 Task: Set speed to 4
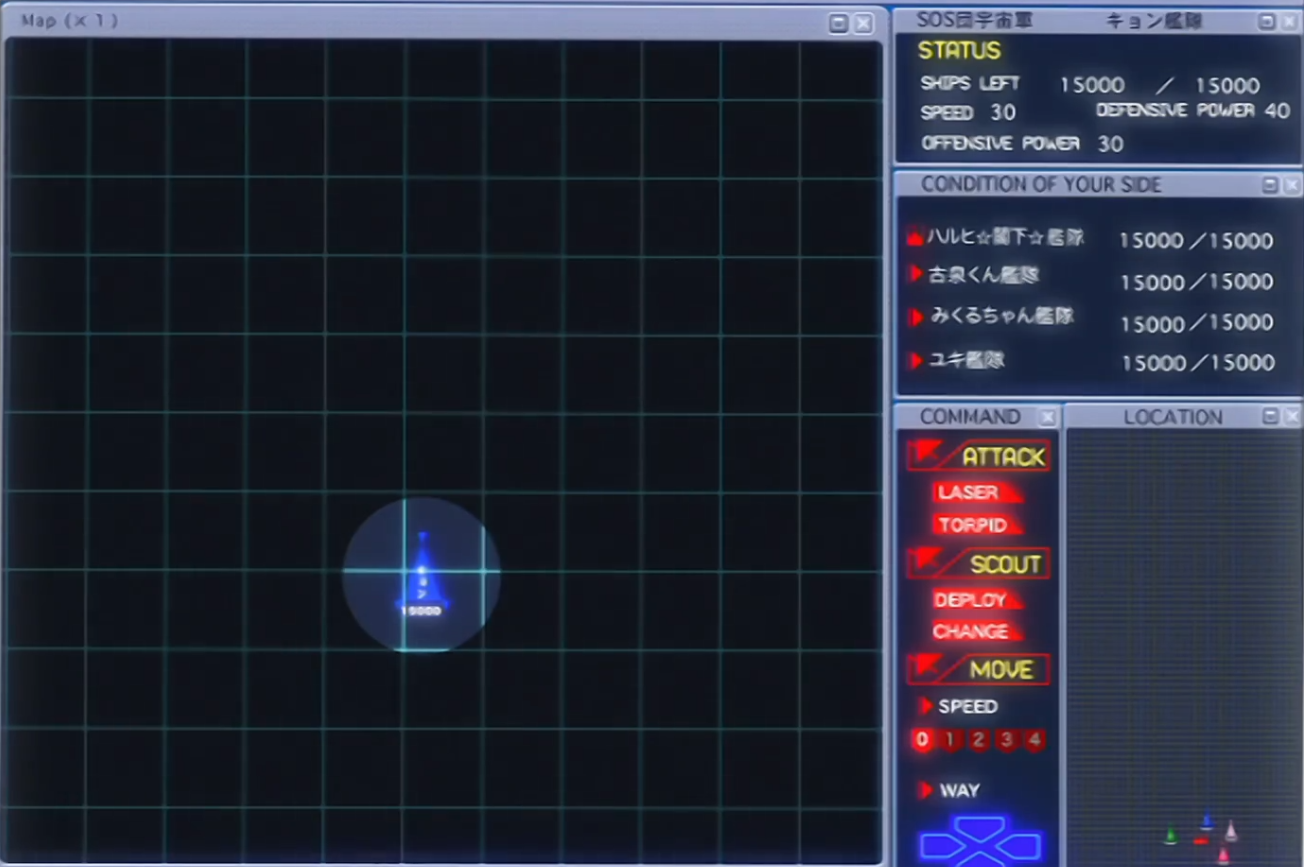click(1034, 740)
